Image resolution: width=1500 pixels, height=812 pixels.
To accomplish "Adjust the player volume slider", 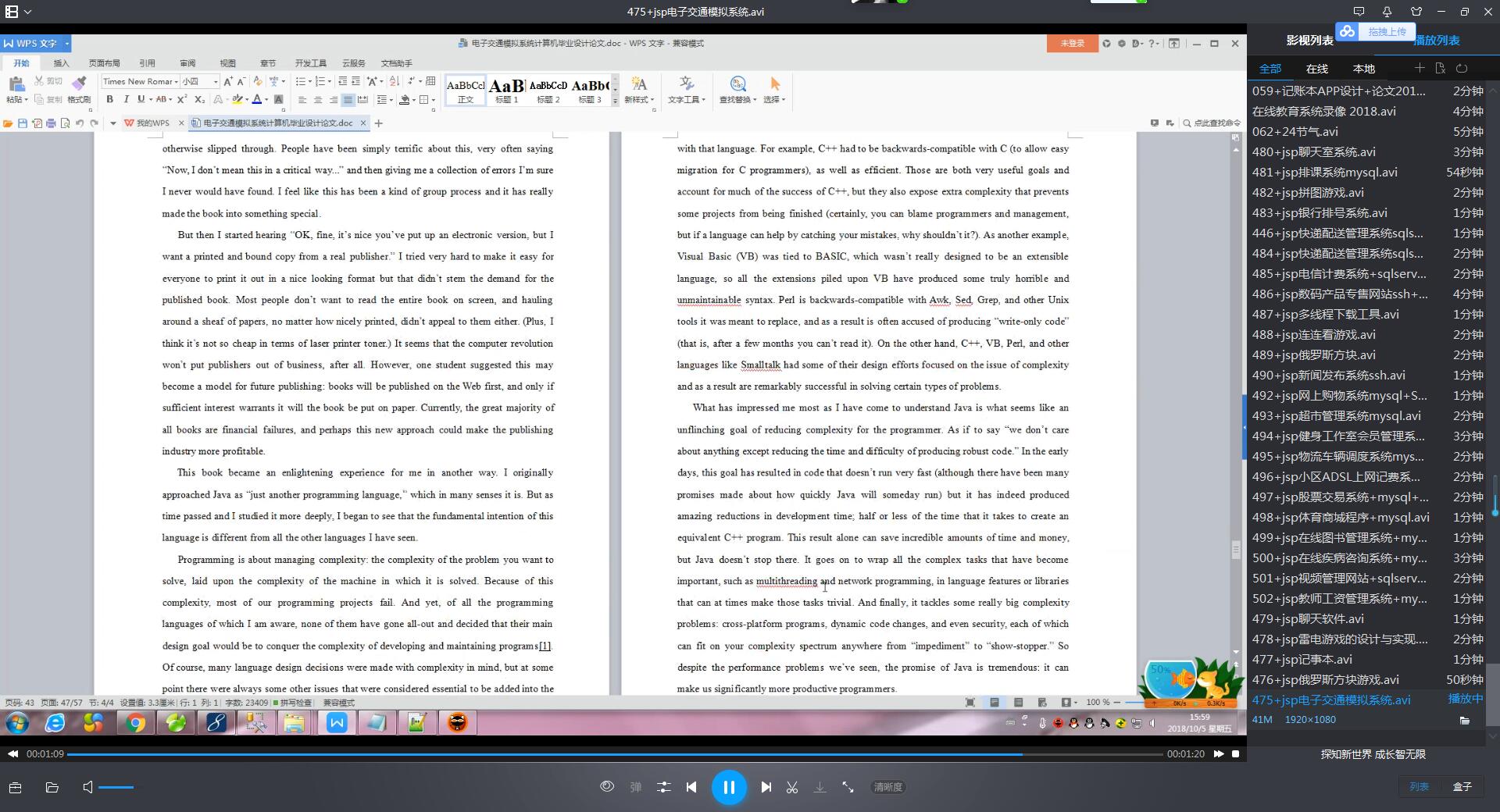I will [116, 787].
